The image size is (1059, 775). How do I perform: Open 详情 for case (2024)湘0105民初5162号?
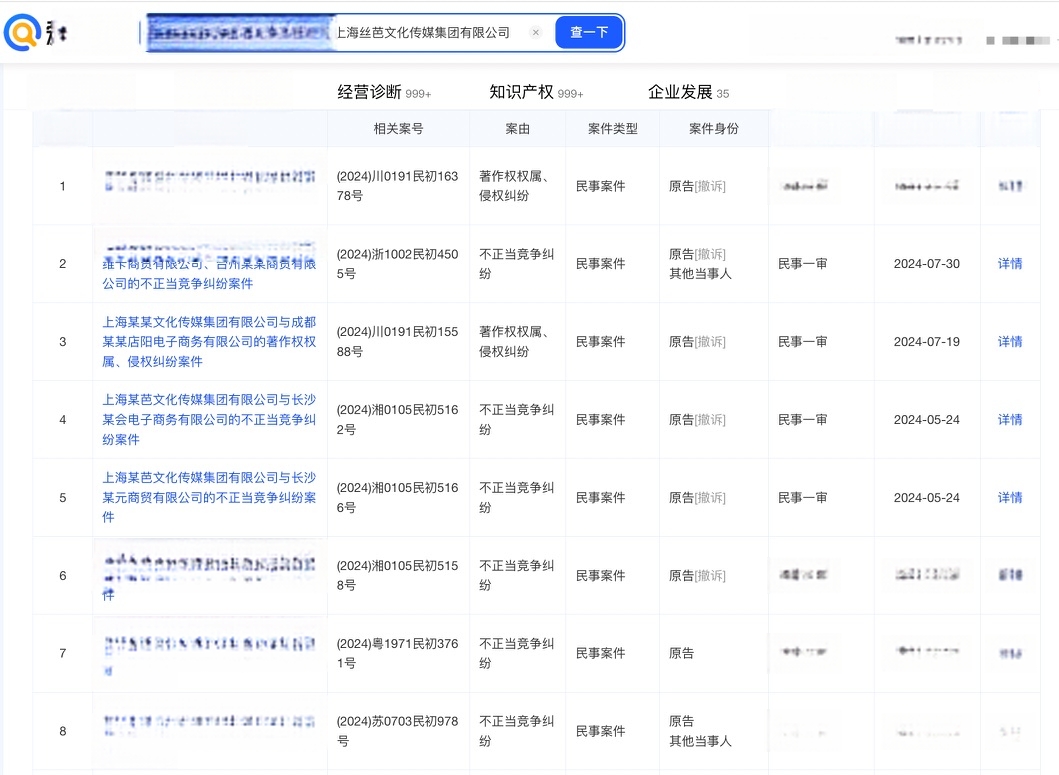(1010, 420)
